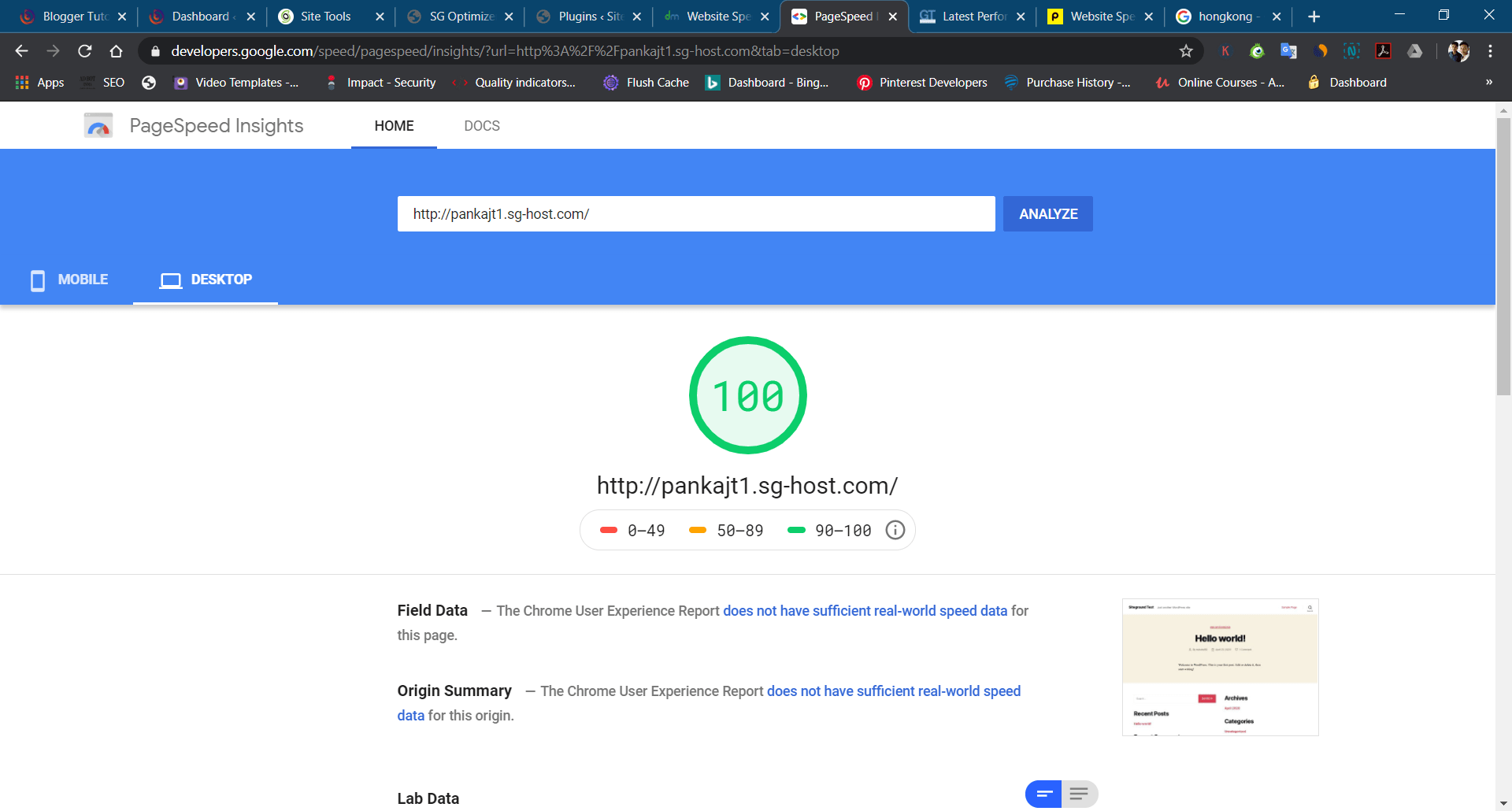This screenshot has height=811, width=1512.
Task: Open the green circular extension icon
Action: 1257,51
